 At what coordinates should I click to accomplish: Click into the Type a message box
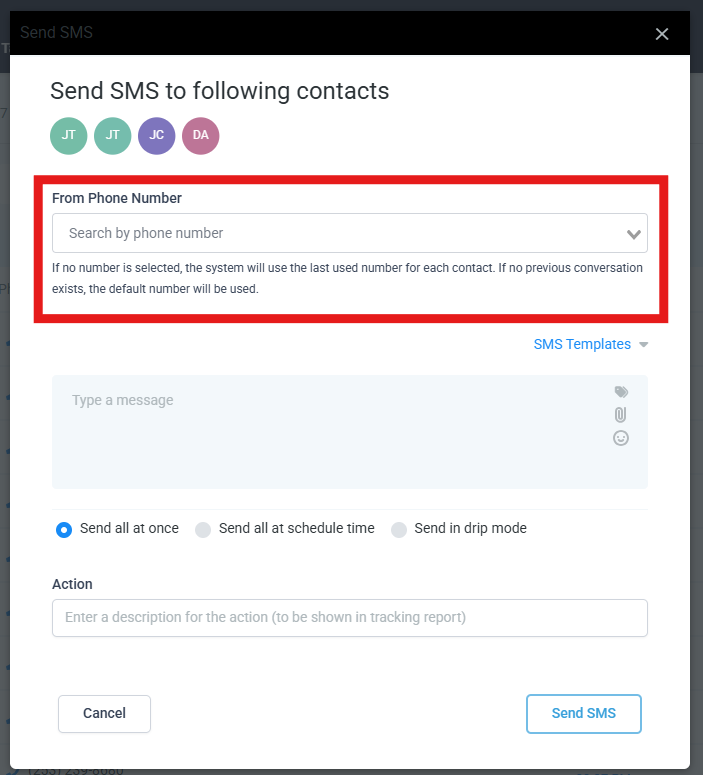330,432
